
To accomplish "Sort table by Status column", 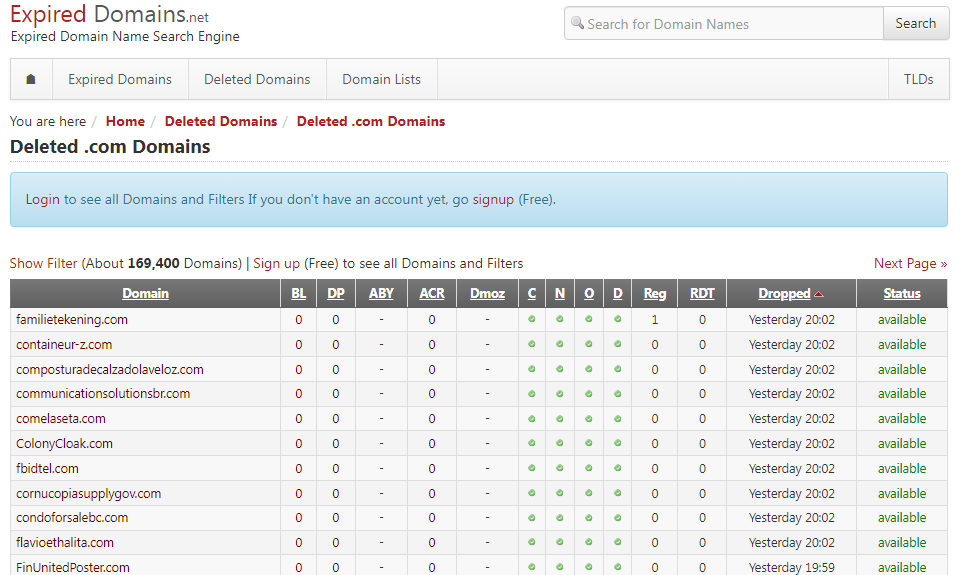I will (902, 294).
